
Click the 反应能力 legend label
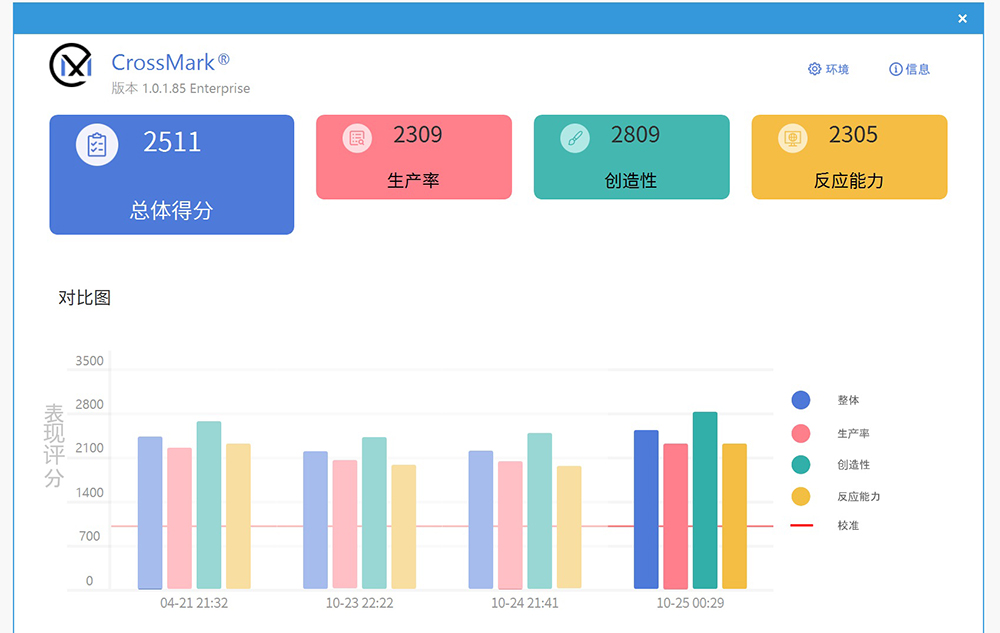pyautogui.click(x=858, y=496)
